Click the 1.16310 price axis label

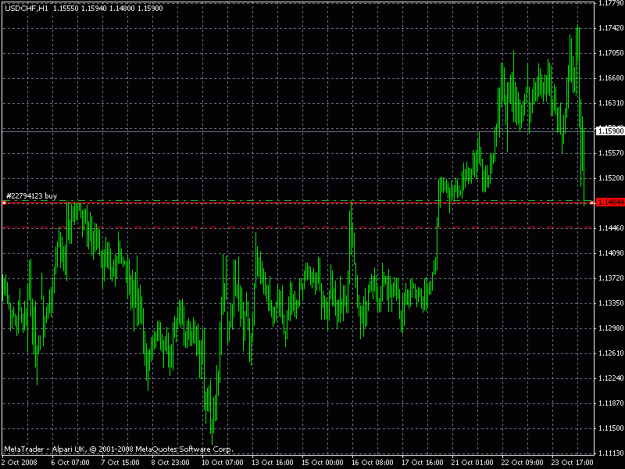click(x=611, y=103)
